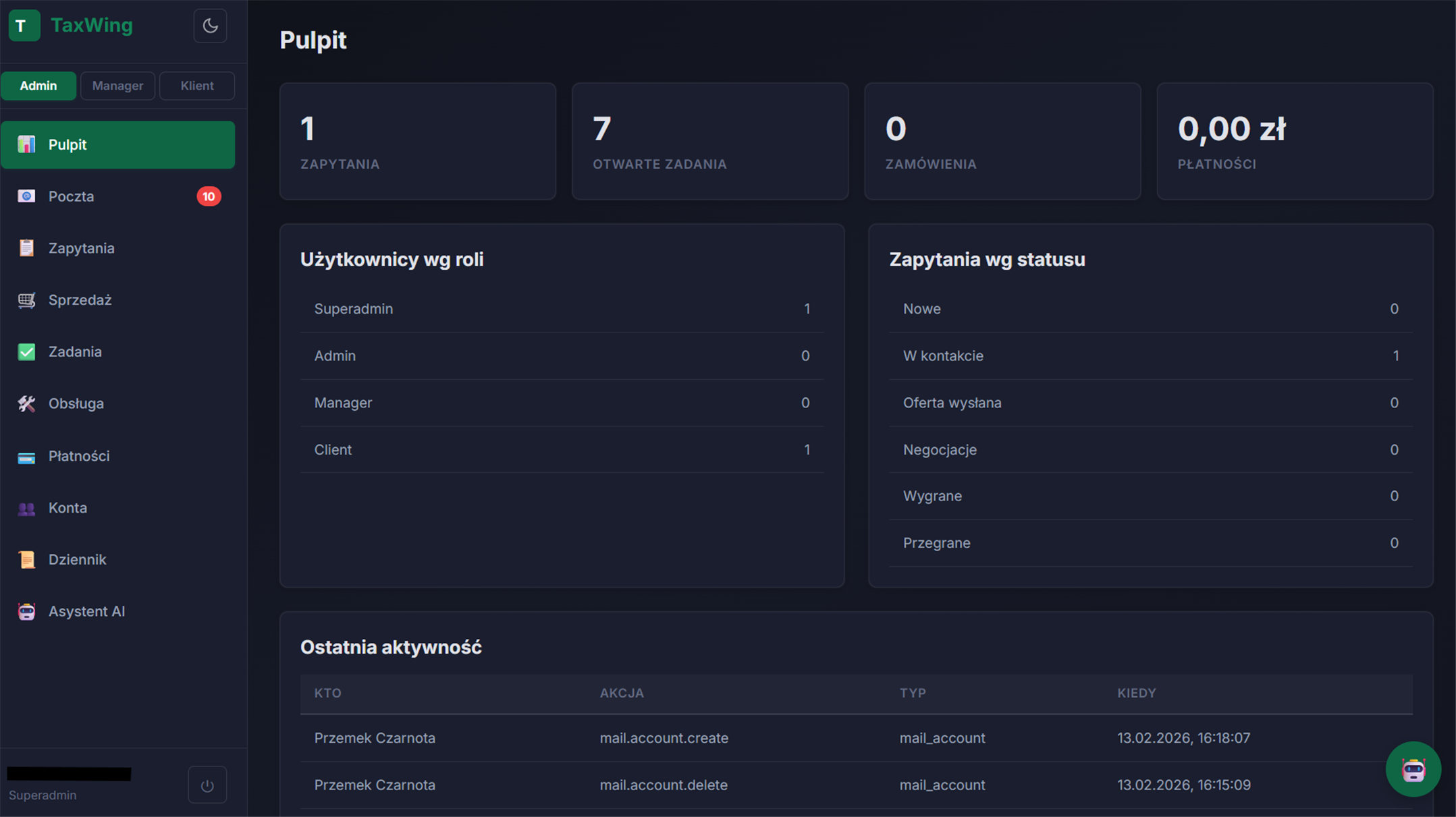Viewport: 1456px width, 817px height.
Task: Switch to the Klient role tab
Action: point(196,86)
